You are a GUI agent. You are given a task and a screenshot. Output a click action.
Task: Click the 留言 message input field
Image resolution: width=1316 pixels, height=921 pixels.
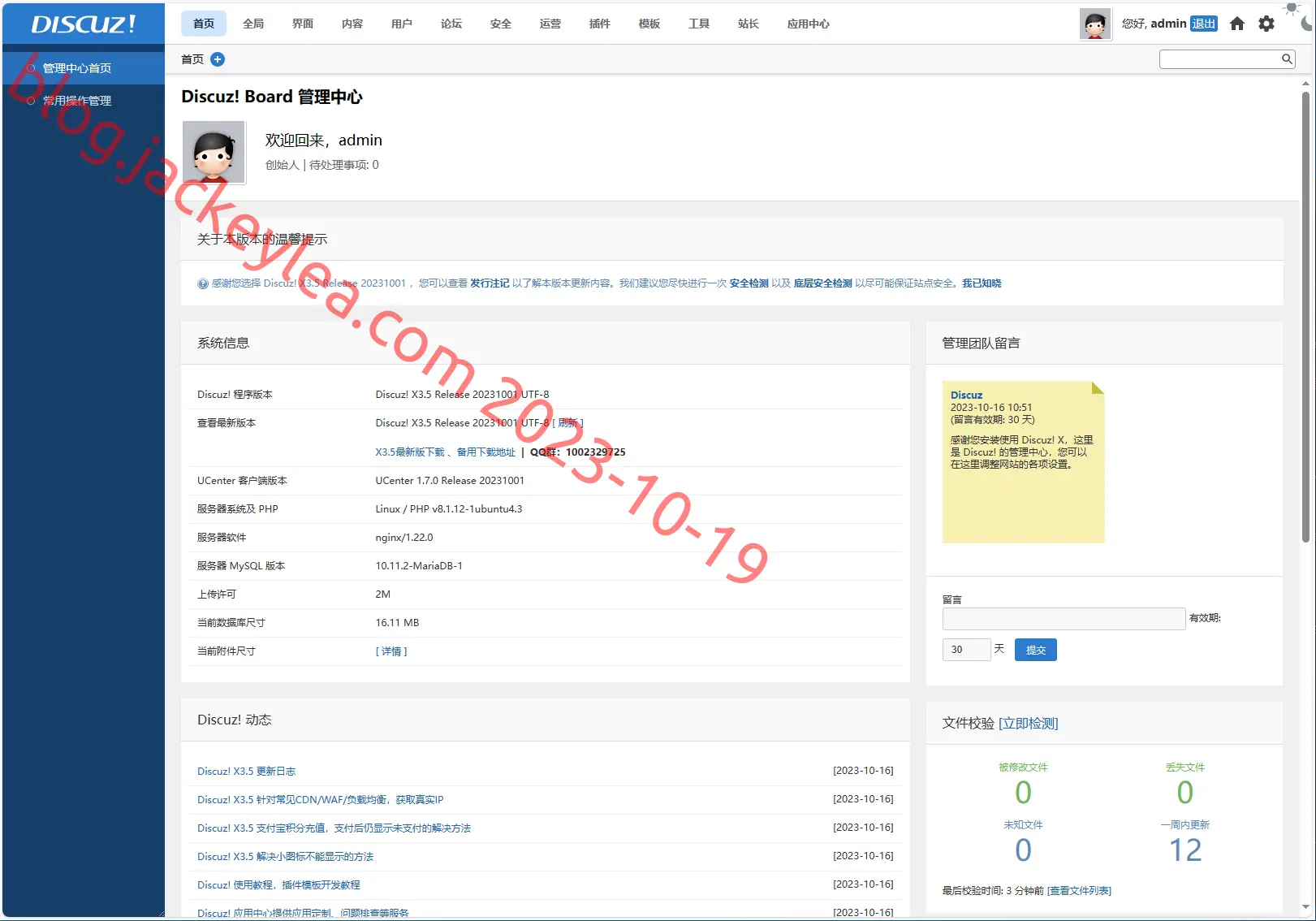pyautogui.click(x=1064, y=619)
